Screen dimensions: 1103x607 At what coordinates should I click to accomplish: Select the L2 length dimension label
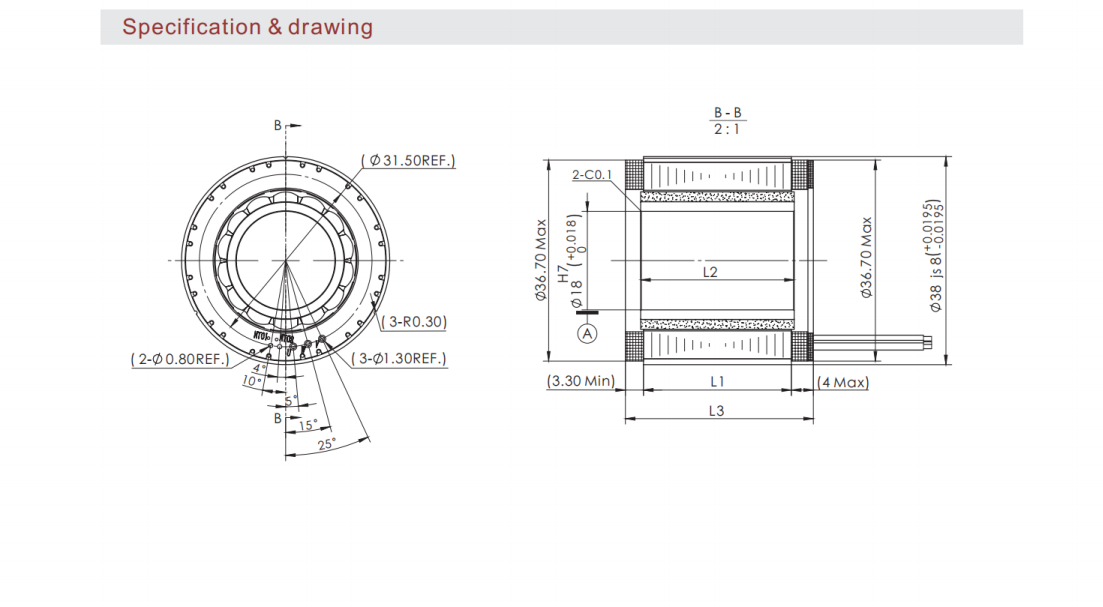710,271
